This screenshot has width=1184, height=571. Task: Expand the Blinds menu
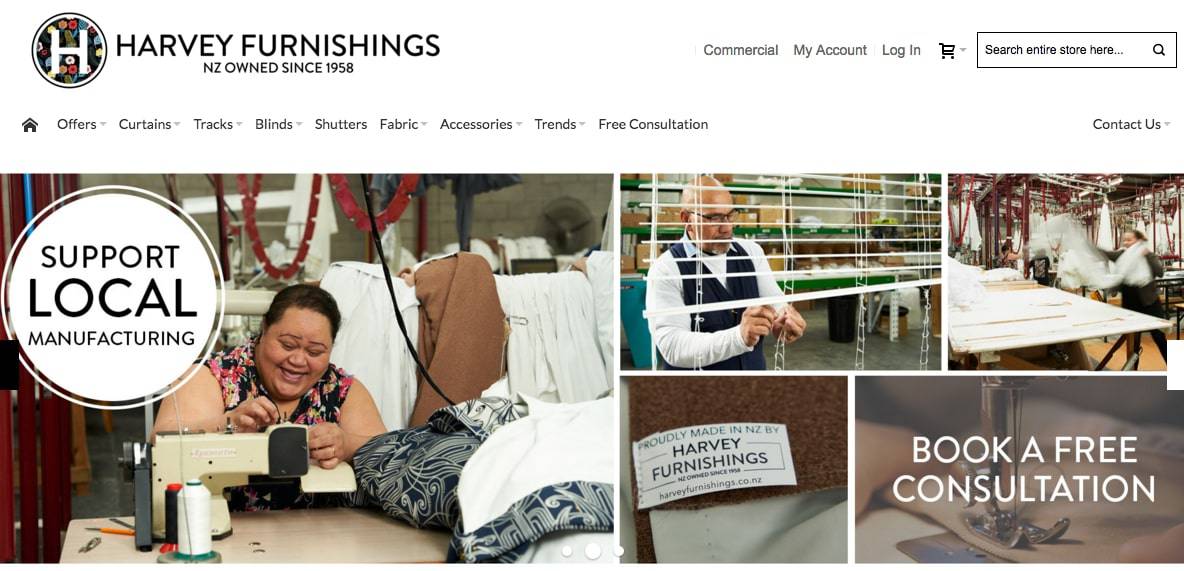(279, 125)
